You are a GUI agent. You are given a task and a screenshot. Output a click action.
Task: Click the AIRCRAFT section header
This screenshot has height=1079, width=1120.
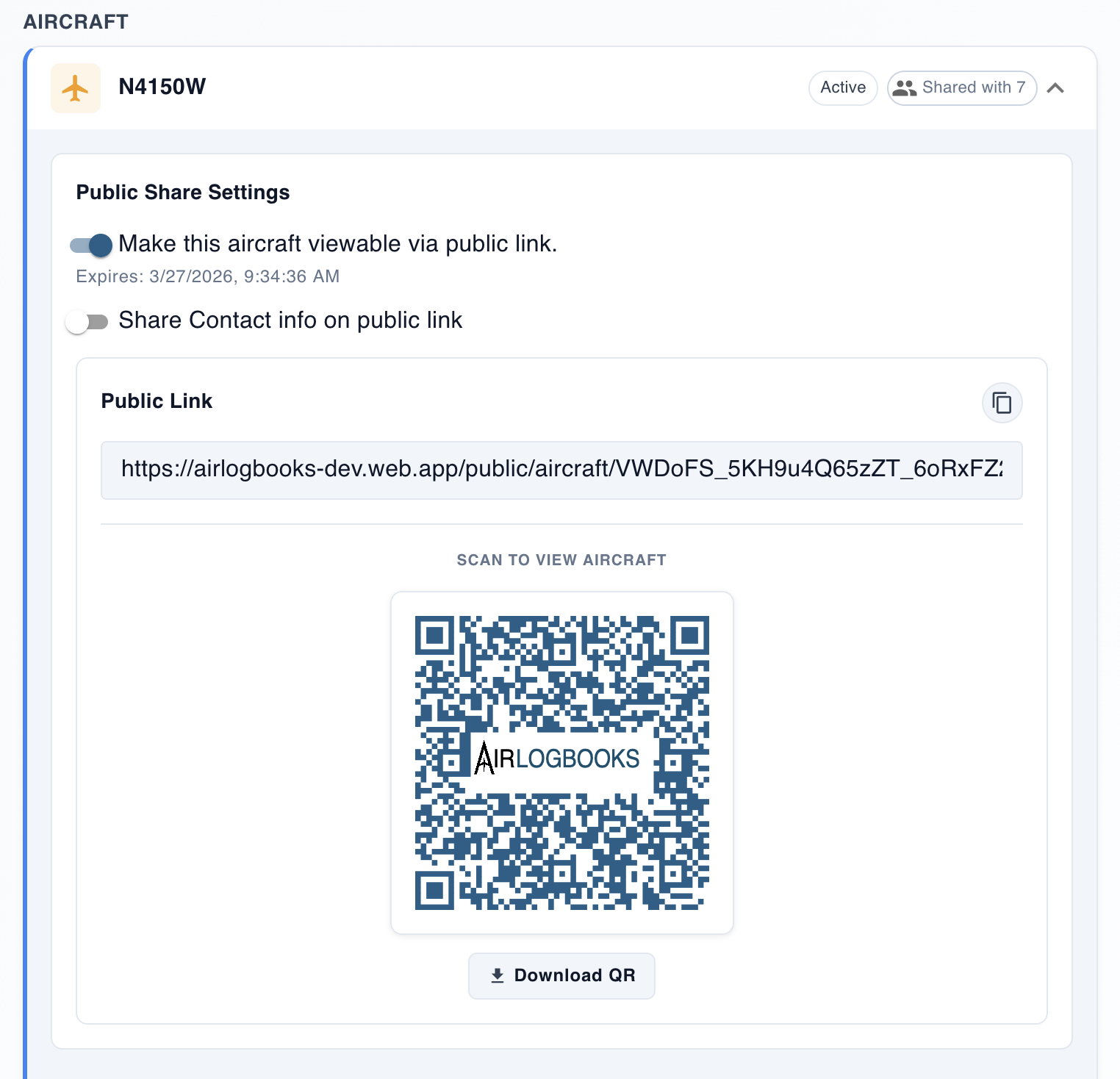76,21
